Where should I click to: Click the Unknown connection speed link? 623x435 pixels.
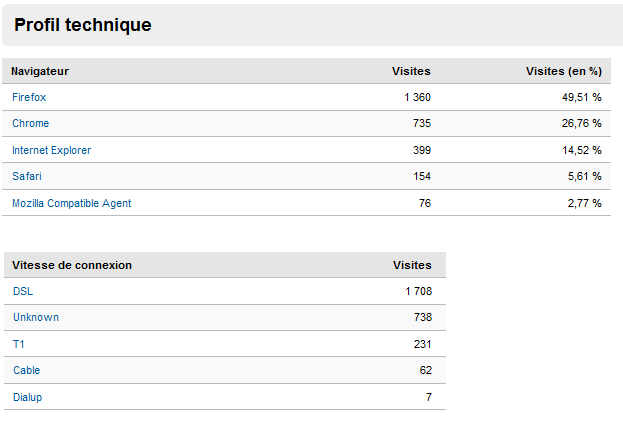36,317
